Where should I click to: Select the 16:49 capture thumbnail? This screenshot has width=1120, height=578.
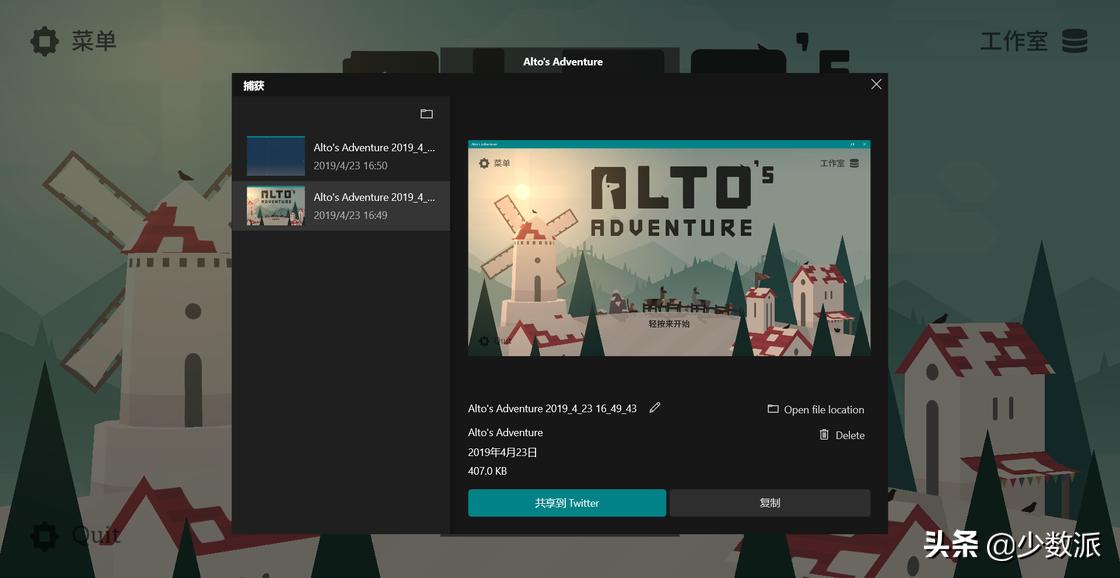(276, 206)
